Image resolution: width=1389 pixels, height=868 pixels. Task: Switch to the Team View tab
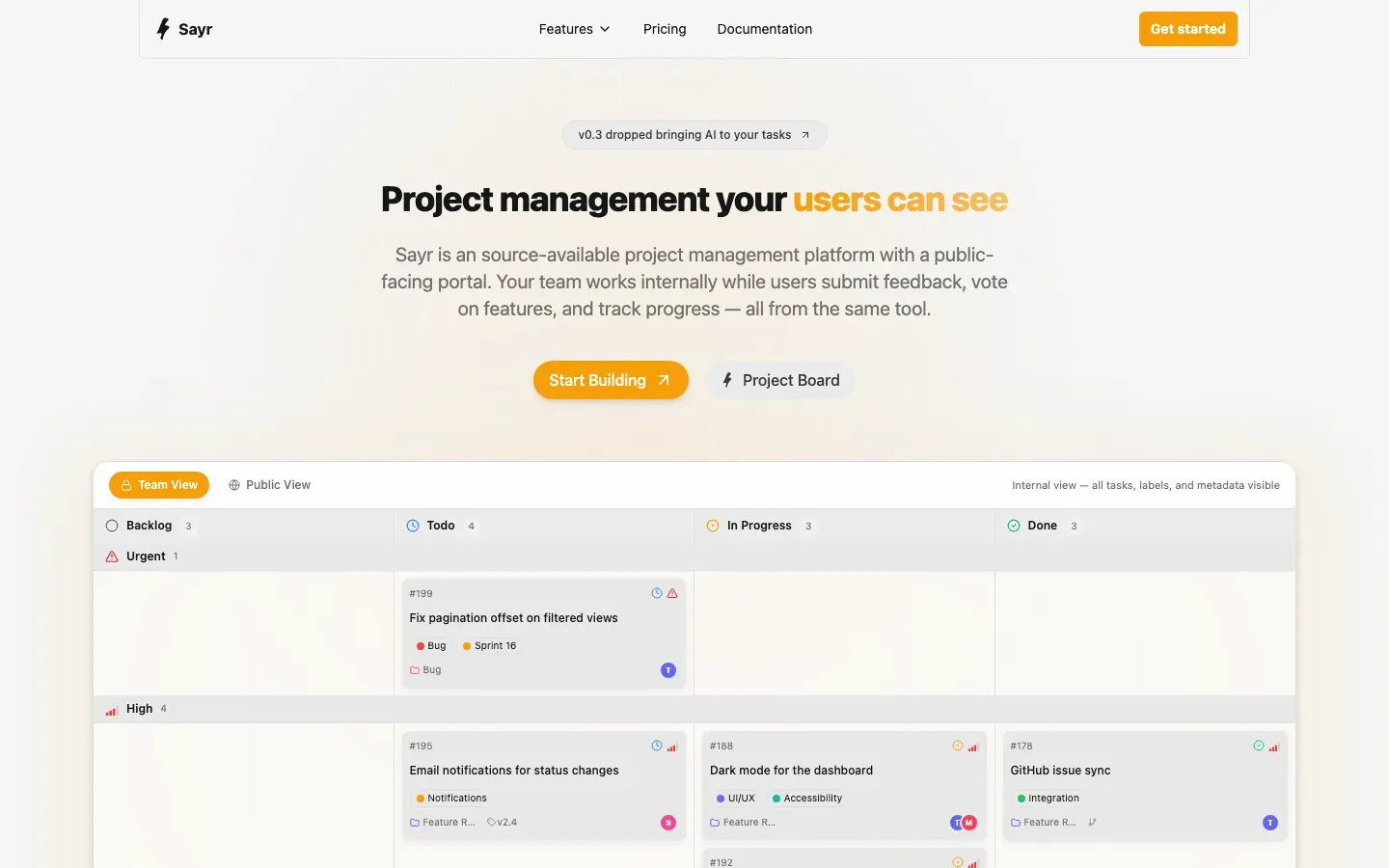pyautogui.click(x=159, y=485)
